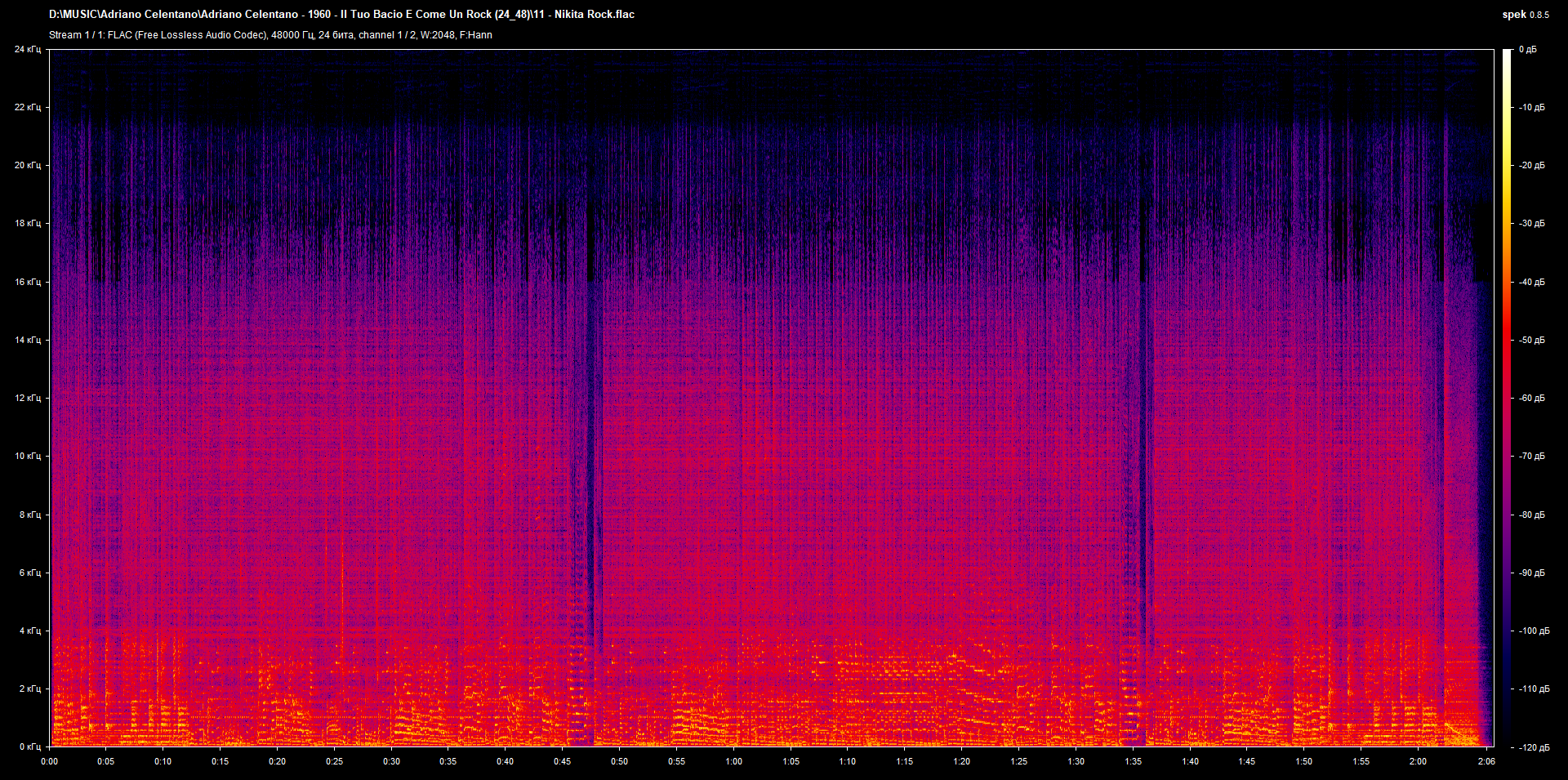Viewport: 1568px width, 780px height.
Task: Click the 0:45 time axis label
Action: click(563, 762)
